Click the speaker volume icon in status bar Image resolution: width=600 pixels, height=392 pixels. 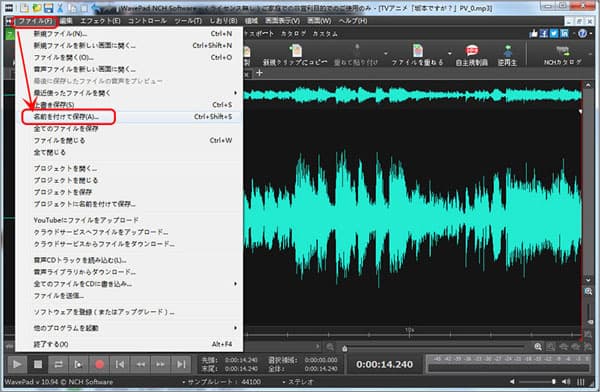point(566,382)
